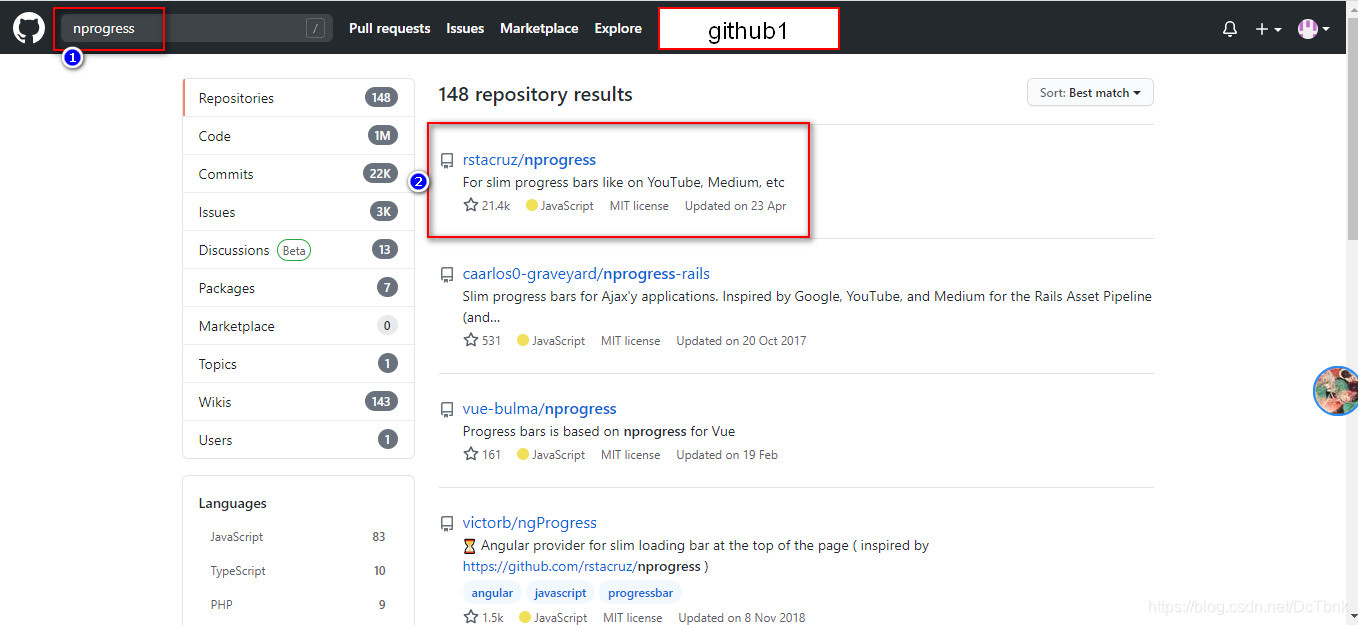
Task: Open the notifications bell icon
Action: [x=1230, y=29]
